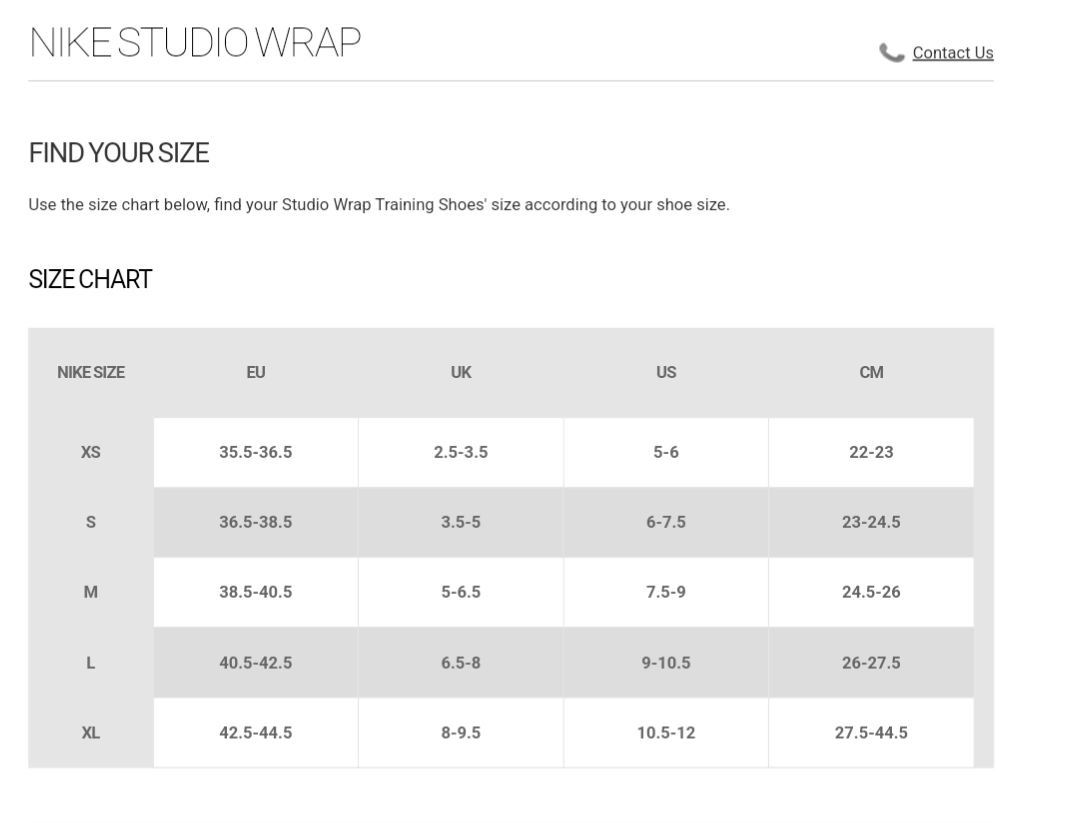
Task: Select the S size row label
Action: [x=90, y=522]
